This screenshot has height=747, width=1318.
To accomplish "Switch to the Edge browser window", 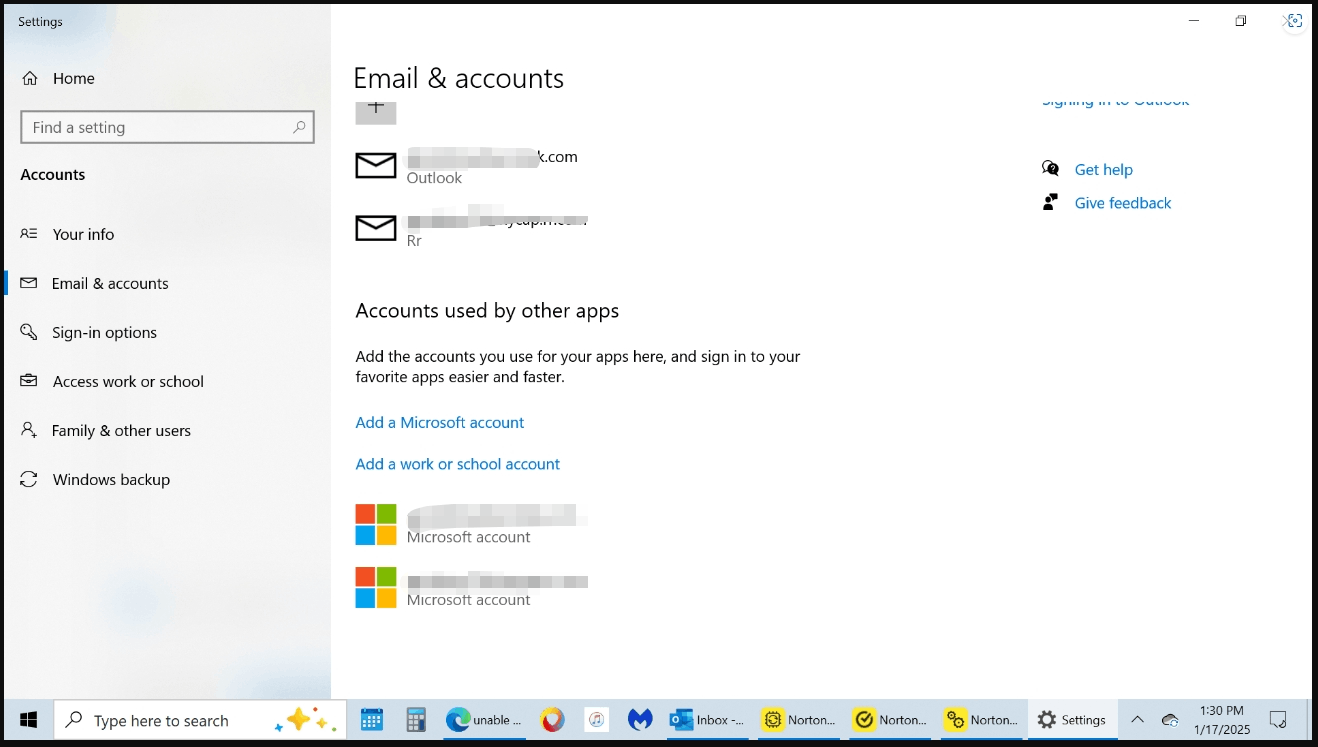I will pyautogui.click(x=484, y=720).
